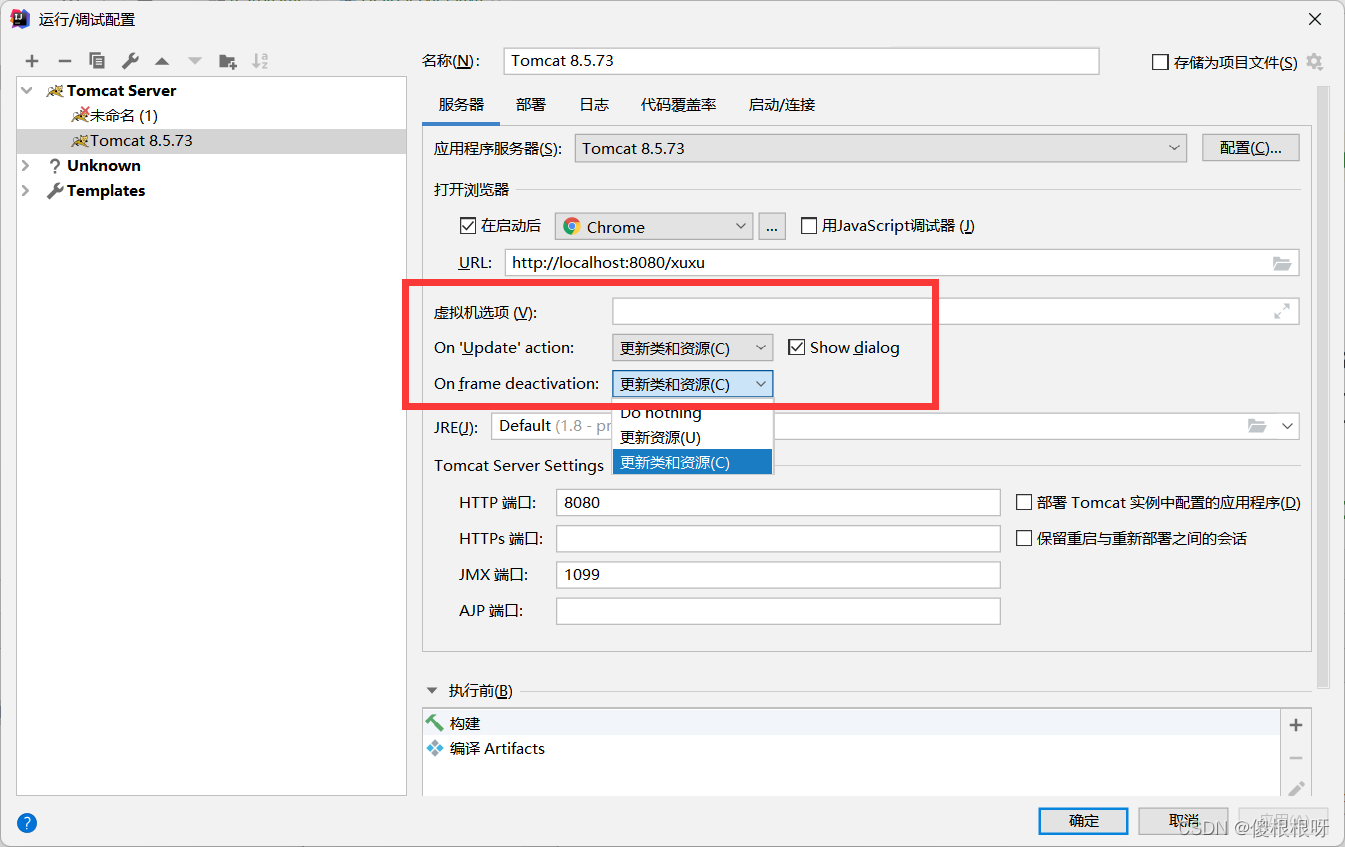This screenshot has height=847, width=1345.
Task: Select 构建 before-launch task
Action: 851,723
